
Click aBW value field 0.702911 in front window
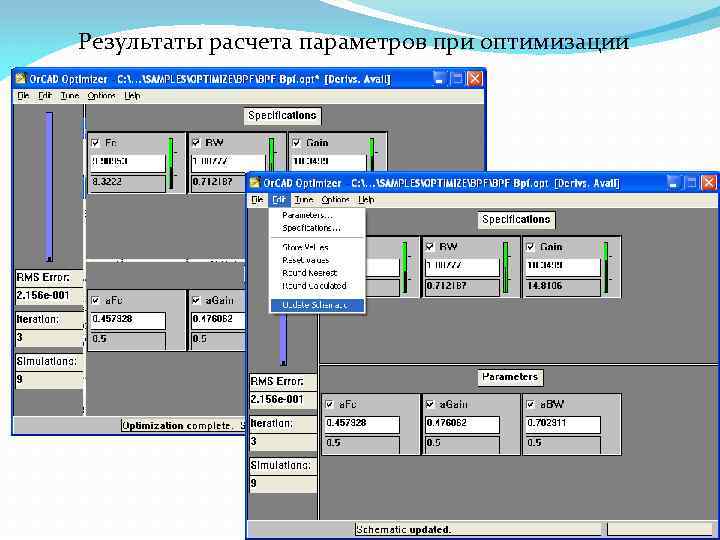coord(562,424)
